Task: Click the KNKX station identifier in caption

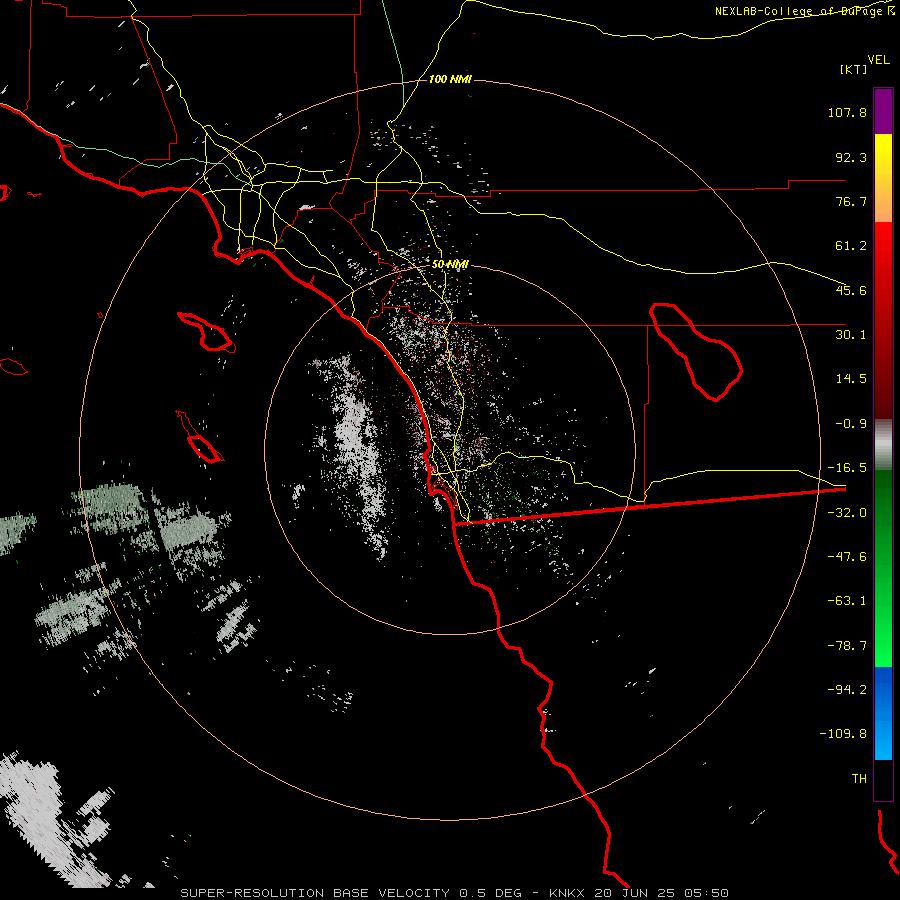Action: [x=566, y=893]
